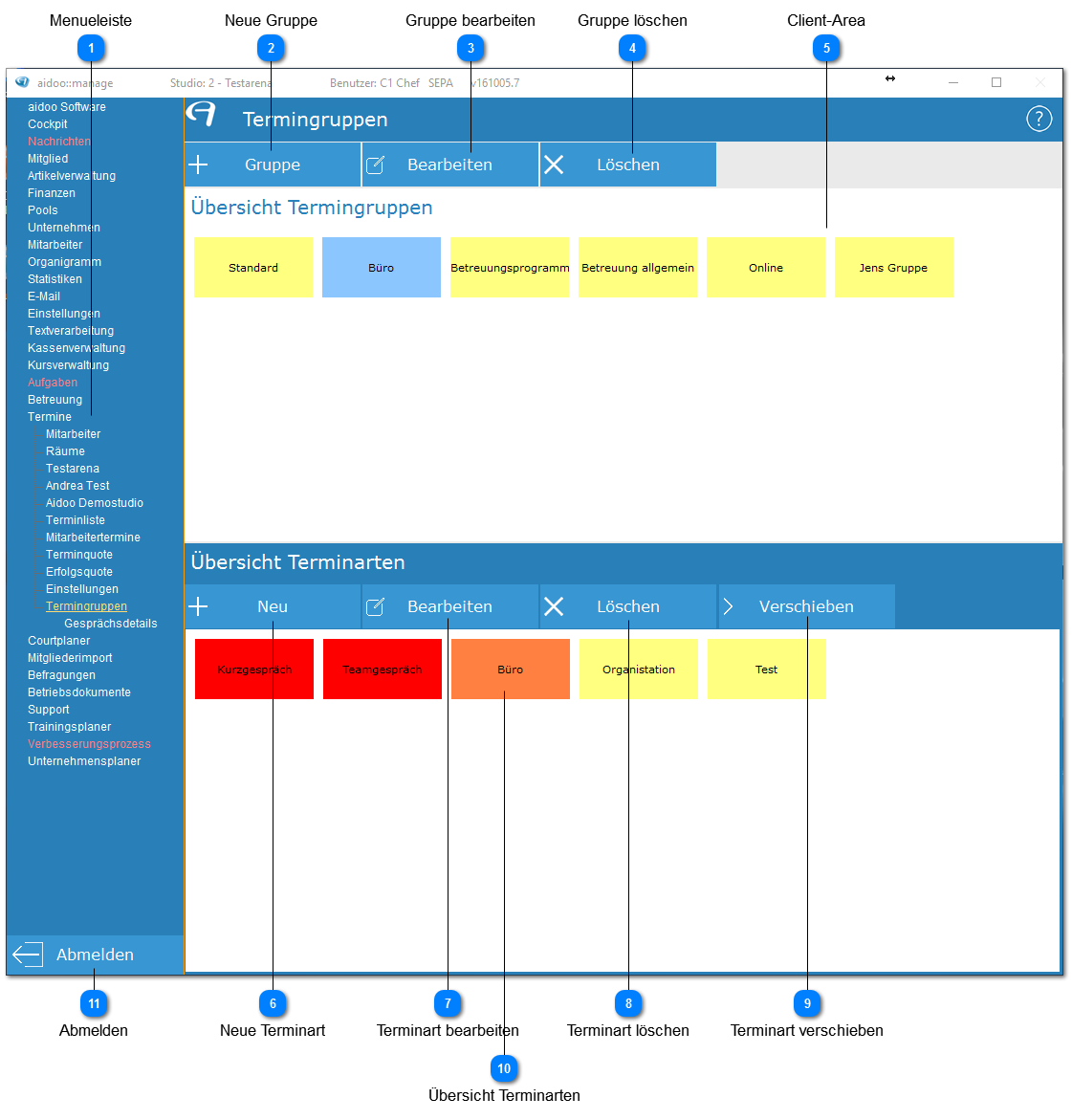Open Nachrichten in the sidebar
The image size is (1072, 1120).
59,142
